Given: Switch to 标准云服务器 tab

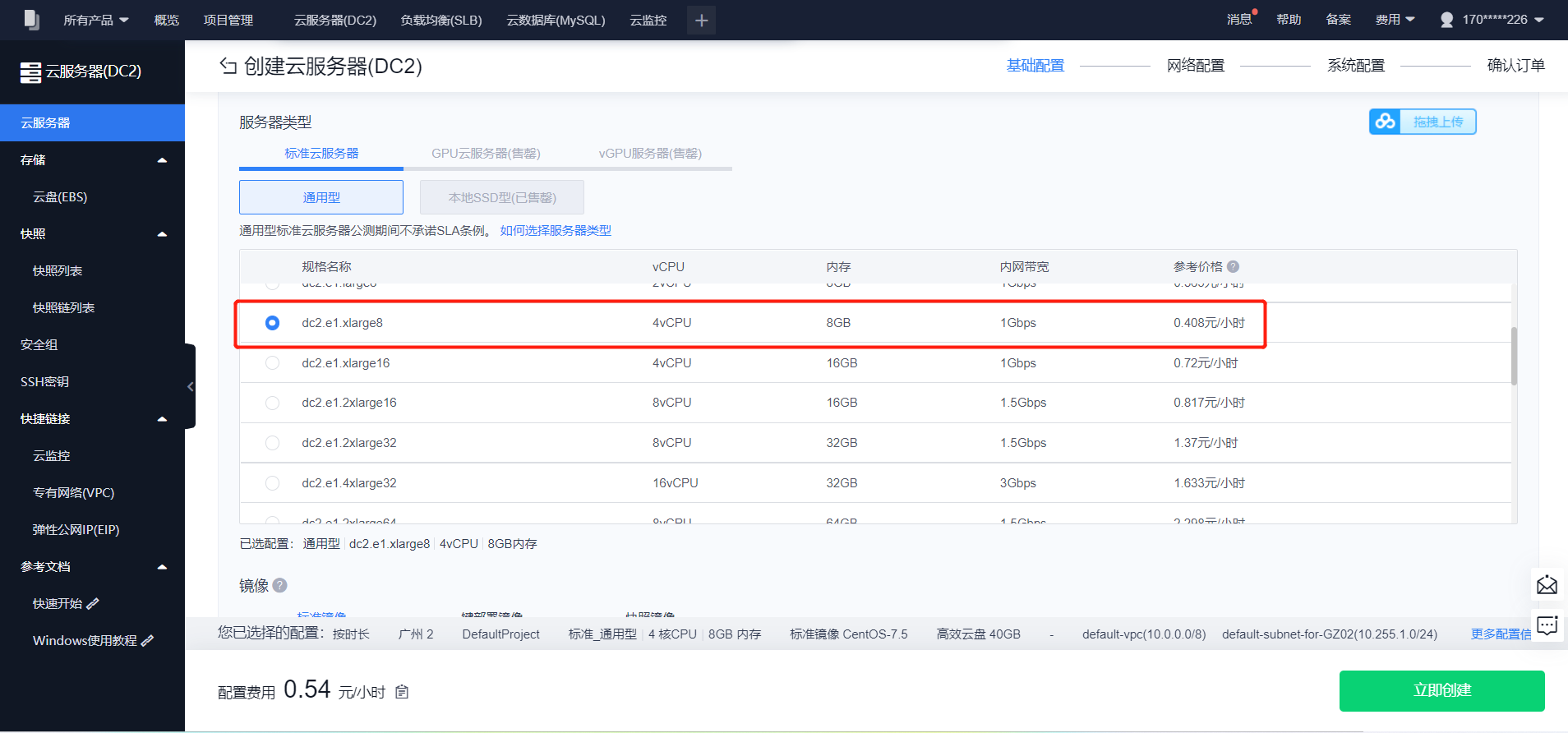Looking at the screenshot, I should [321, 154].
